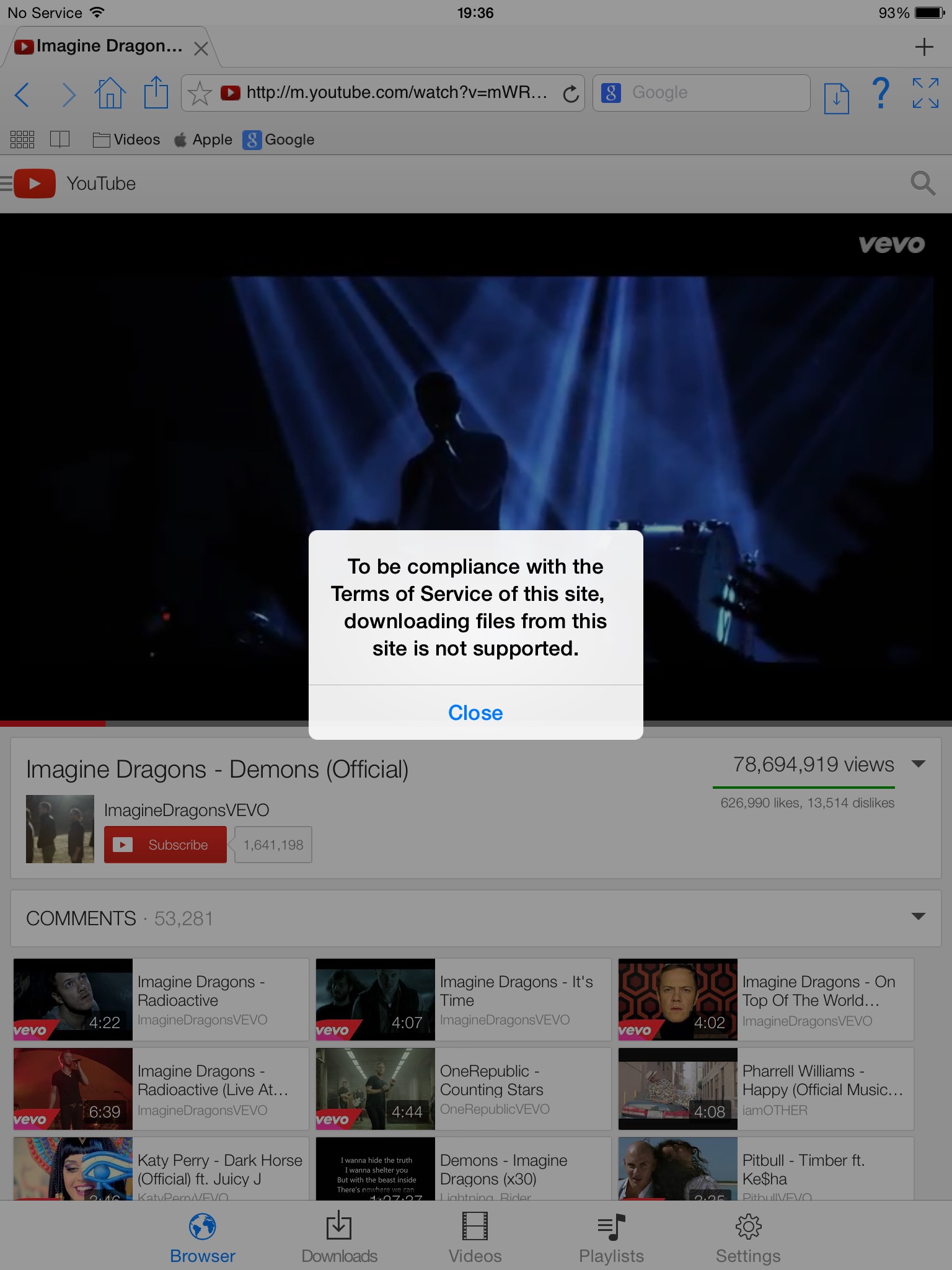952x1270 pixels.
Task: Close the Imagine Dragons tab
Action: pyautogui.click(x=201, y=48)
